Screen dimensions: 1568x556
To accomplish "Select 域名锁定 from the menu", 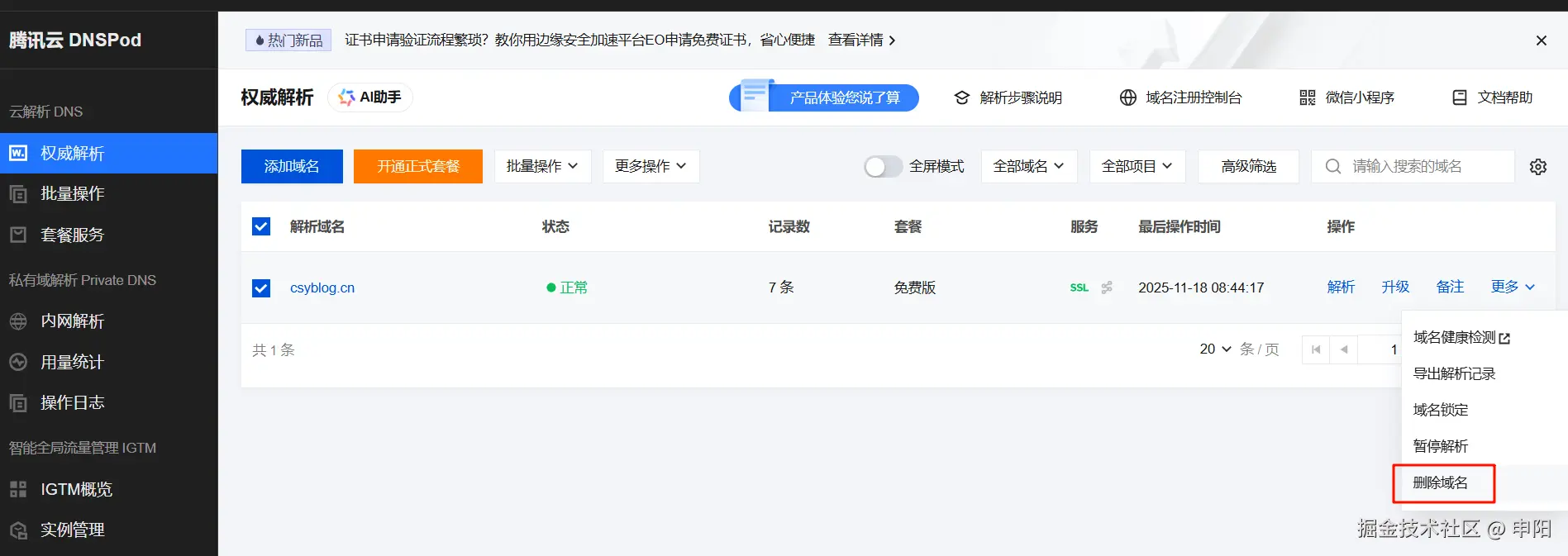I will click(x=1441, y=410).
